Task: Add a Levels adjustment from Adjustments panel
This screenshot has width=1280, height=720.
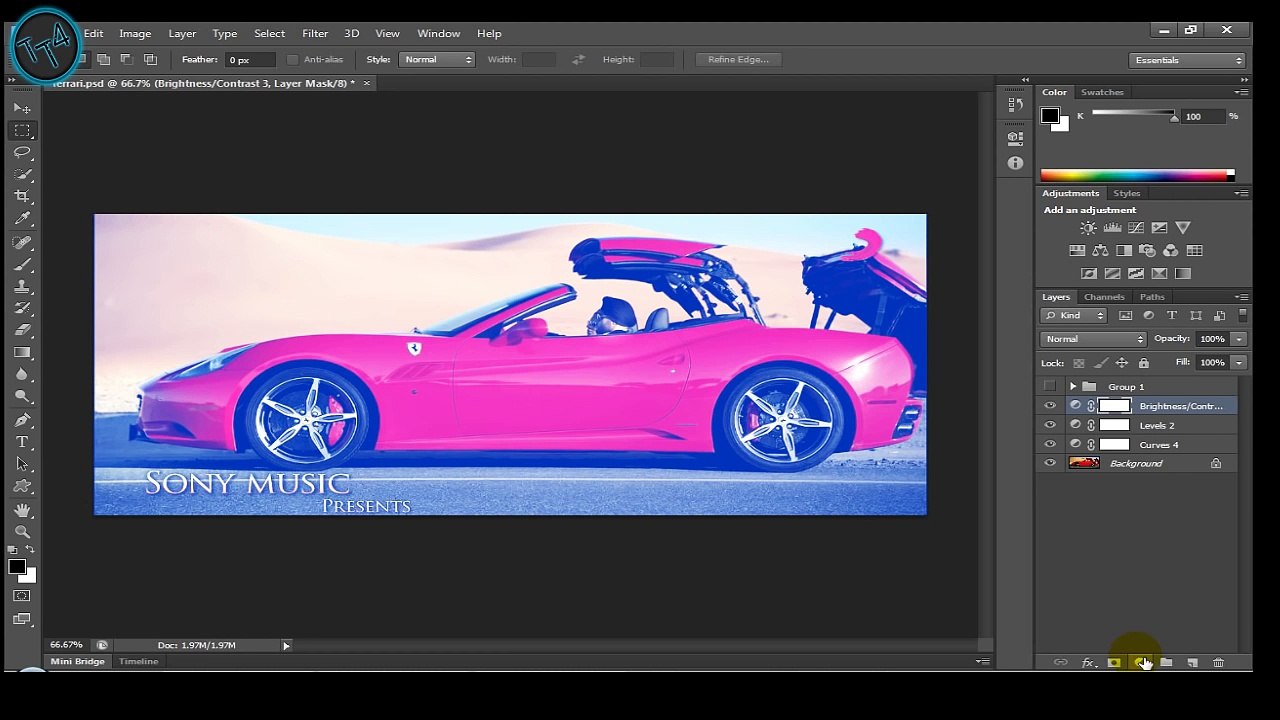Action: [1112, 228]
